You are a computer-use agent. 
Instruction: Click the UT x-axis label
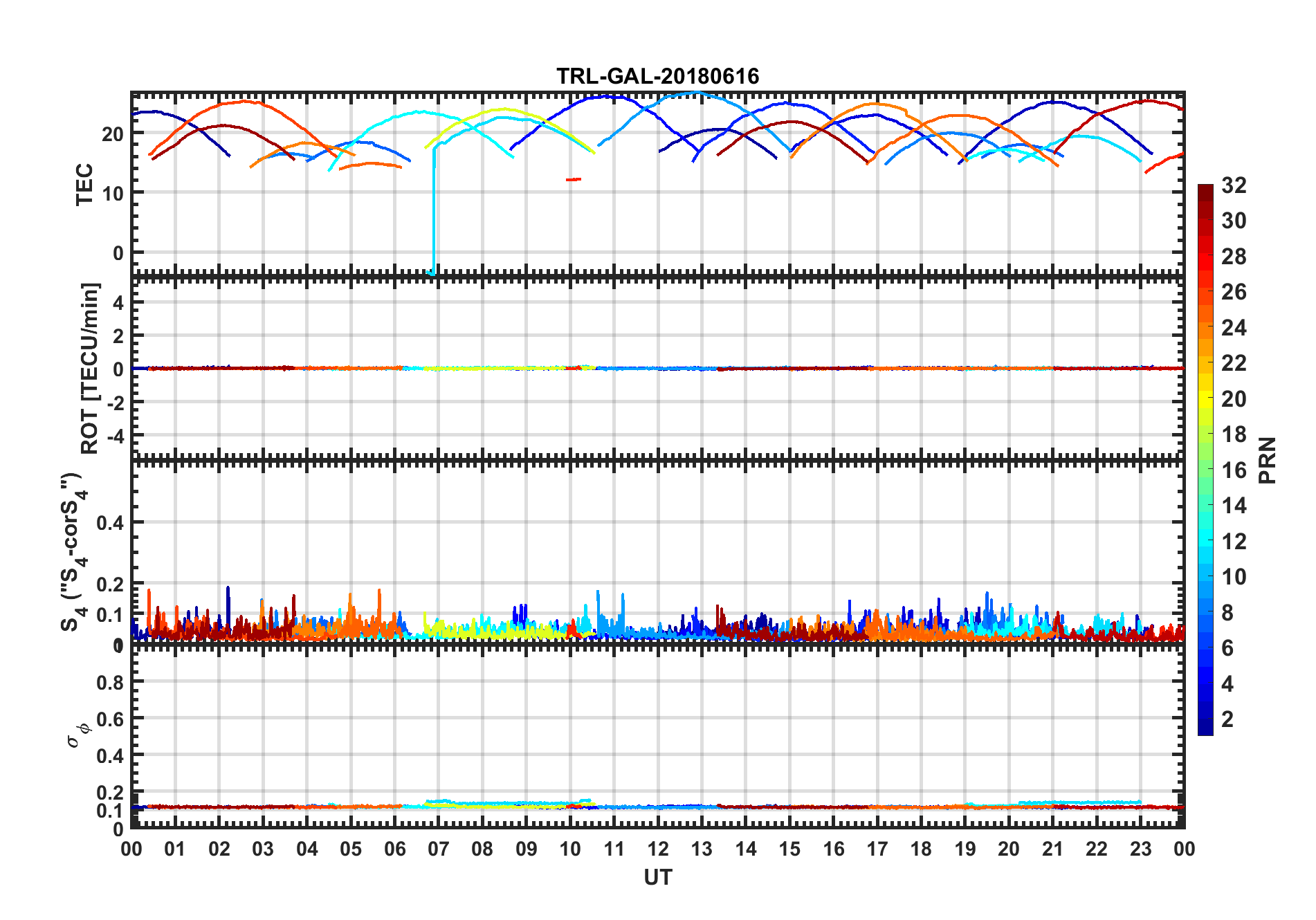(657, 878)
